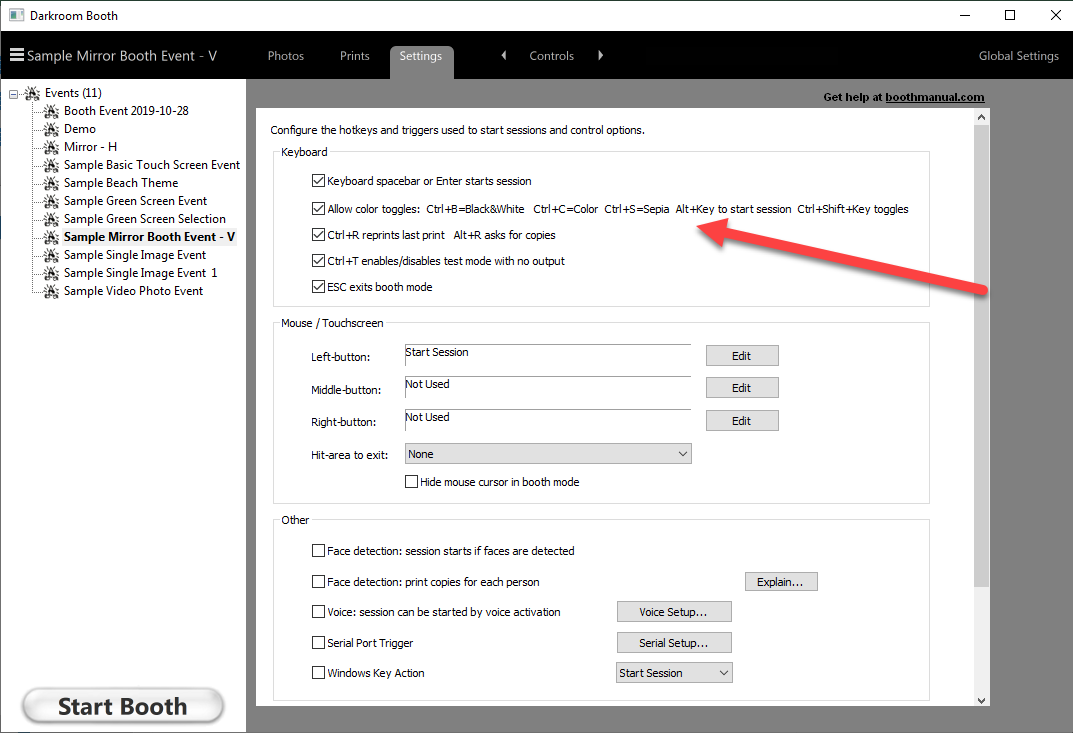Click the Middle-button Not Used field
This screenshot has width=1073, height=733.
click(548, 388)
